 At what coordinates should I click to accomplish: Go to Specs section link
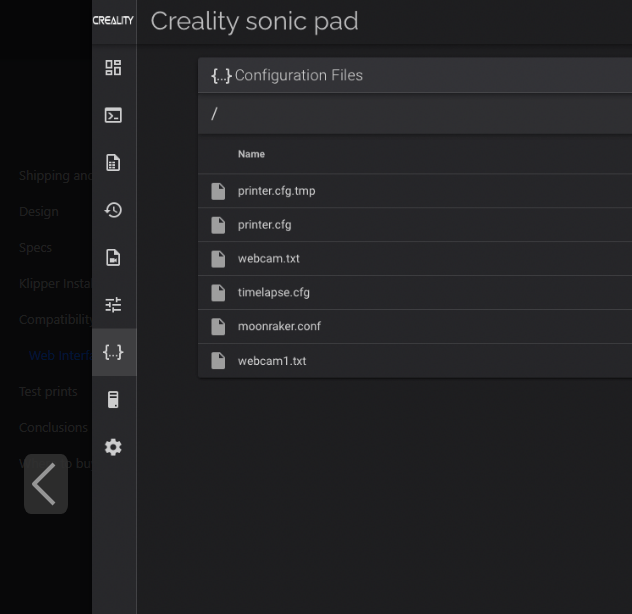coord(35,248)
